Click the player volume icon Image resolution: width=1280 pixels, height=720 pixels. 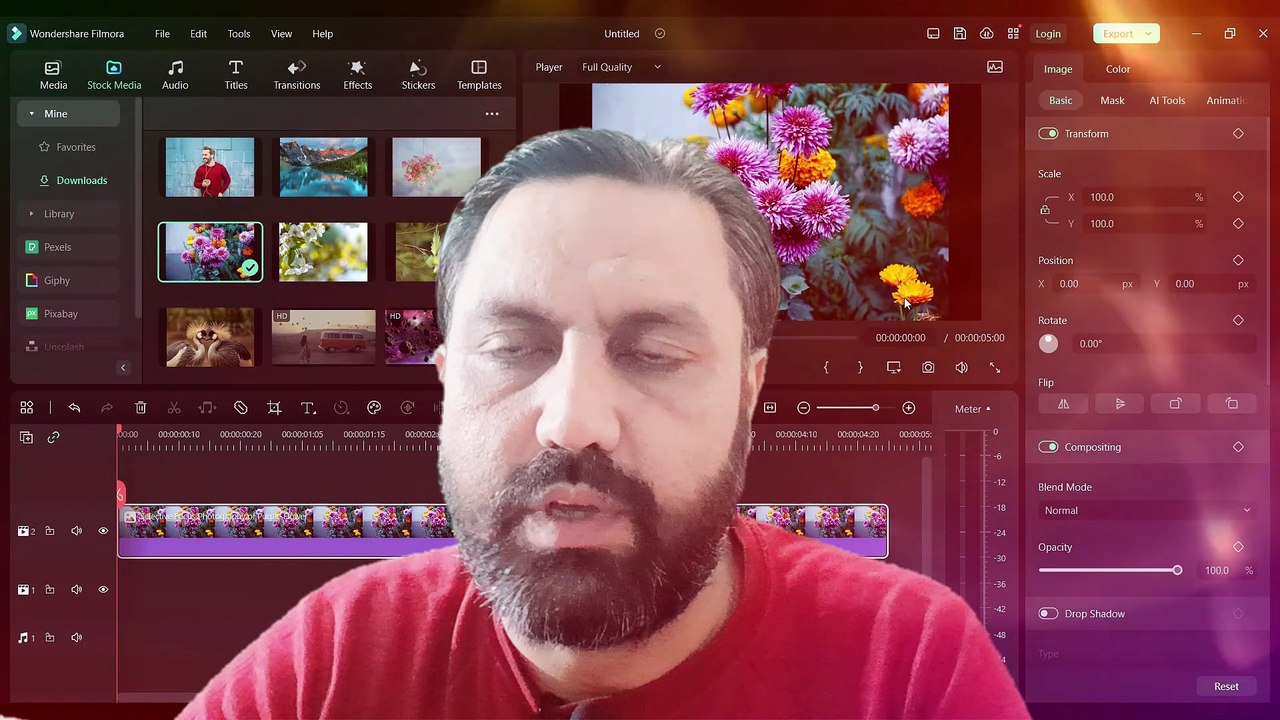(961, 368)
